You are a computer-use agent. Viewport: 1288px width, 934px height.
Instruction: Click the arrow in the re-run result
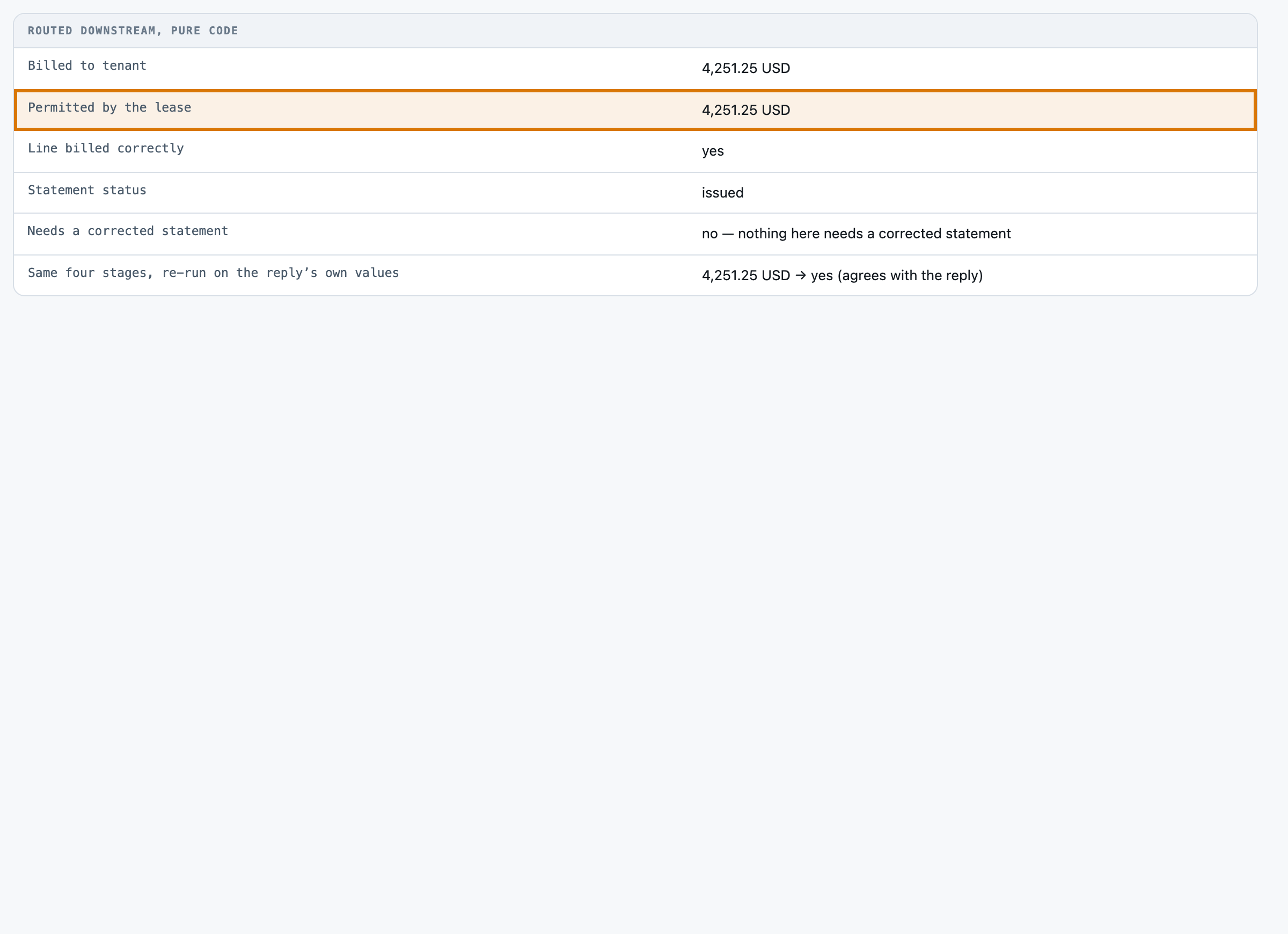pos(800,275)
